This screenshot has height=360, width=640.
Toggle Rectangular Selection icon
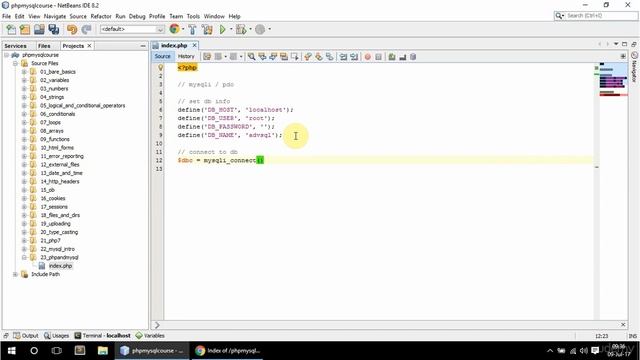coord(294,57)
